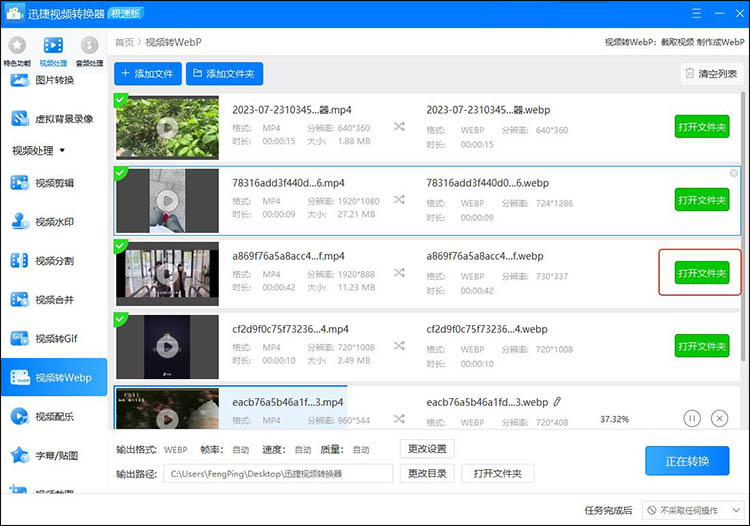Click the file list vertical scrollbar

[742, 227]
